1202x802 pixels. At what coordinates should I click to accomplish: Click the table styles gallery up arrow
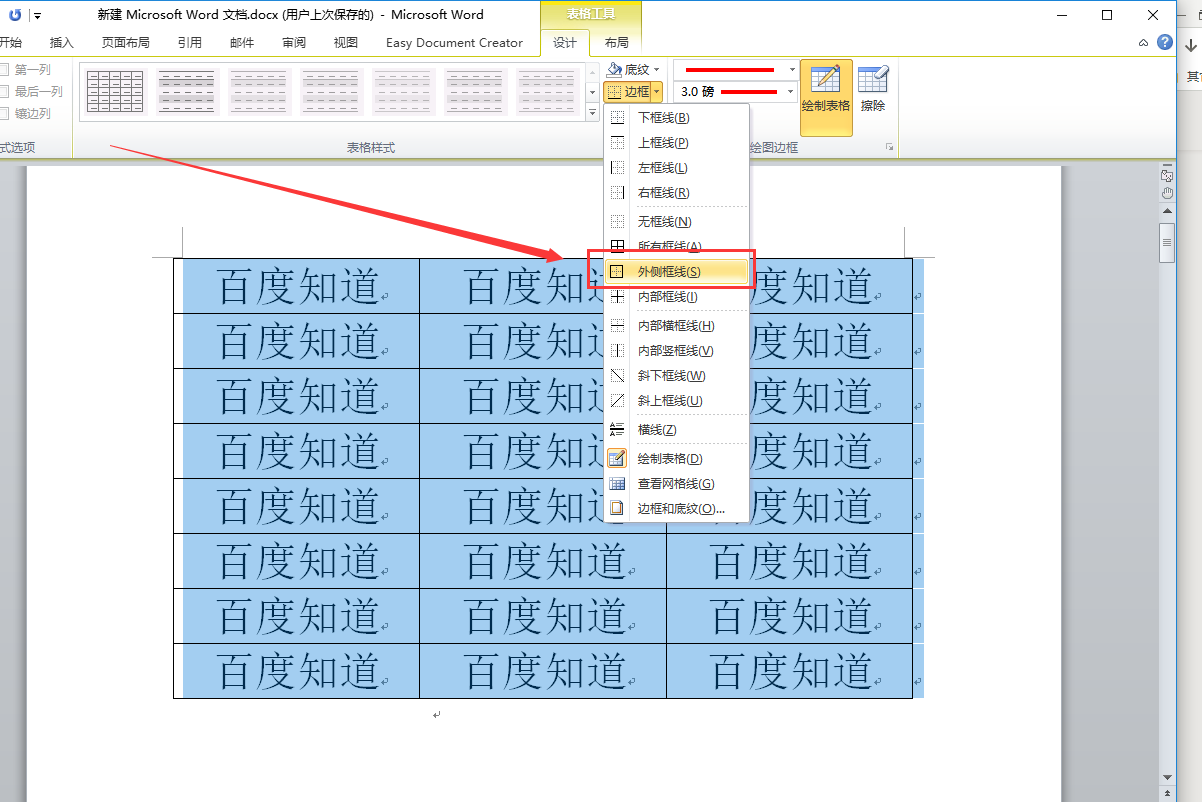[593, 72]
